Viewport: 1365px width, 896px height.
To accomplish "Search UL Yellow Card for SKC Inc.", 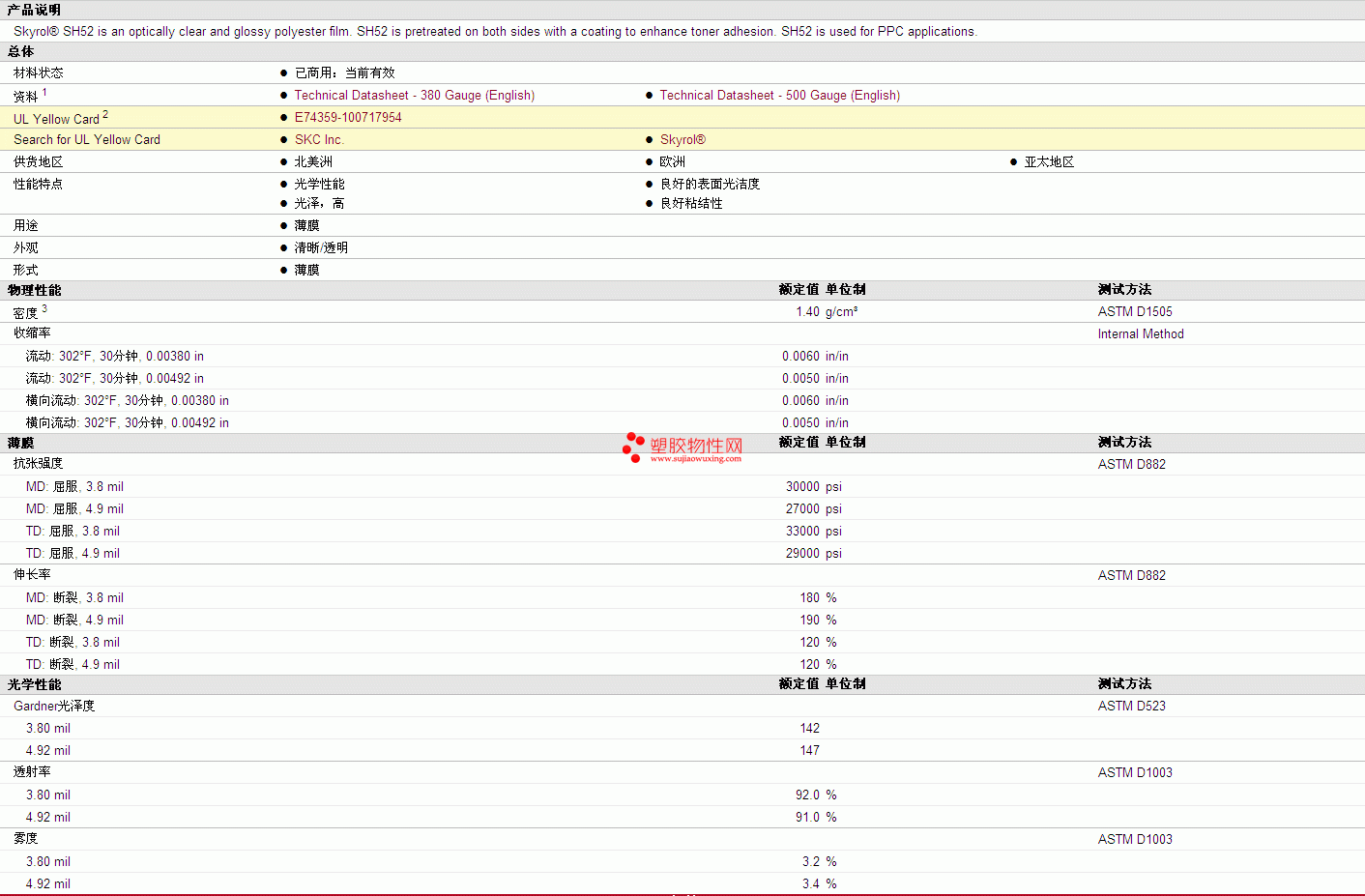I will (x=319, y=139).
